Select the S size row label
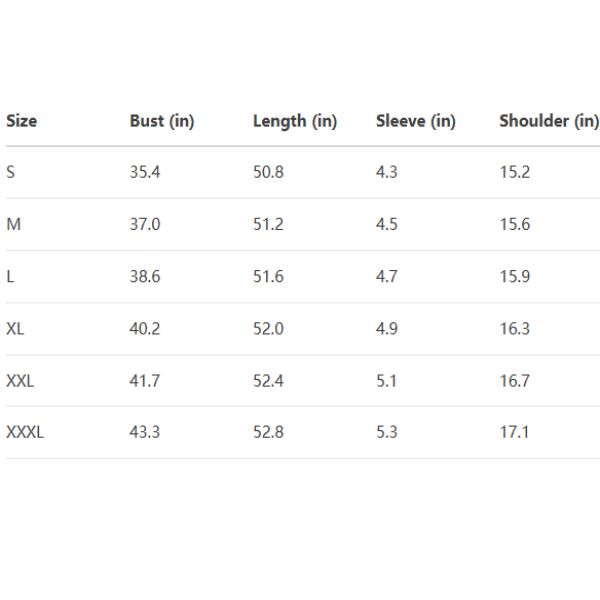Image resolution: width=600 pixels, height=600 pixels. pos(11,172)
